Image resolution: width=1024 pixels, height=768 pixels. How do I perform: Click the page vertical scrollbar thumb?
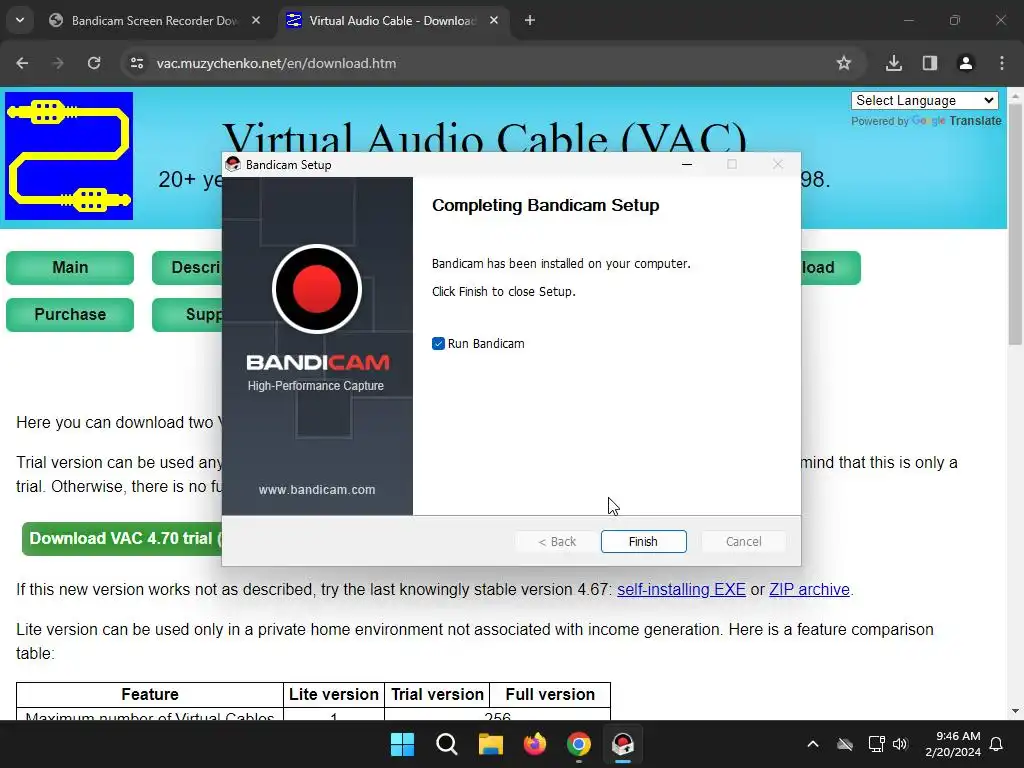tap(1015, 223)
